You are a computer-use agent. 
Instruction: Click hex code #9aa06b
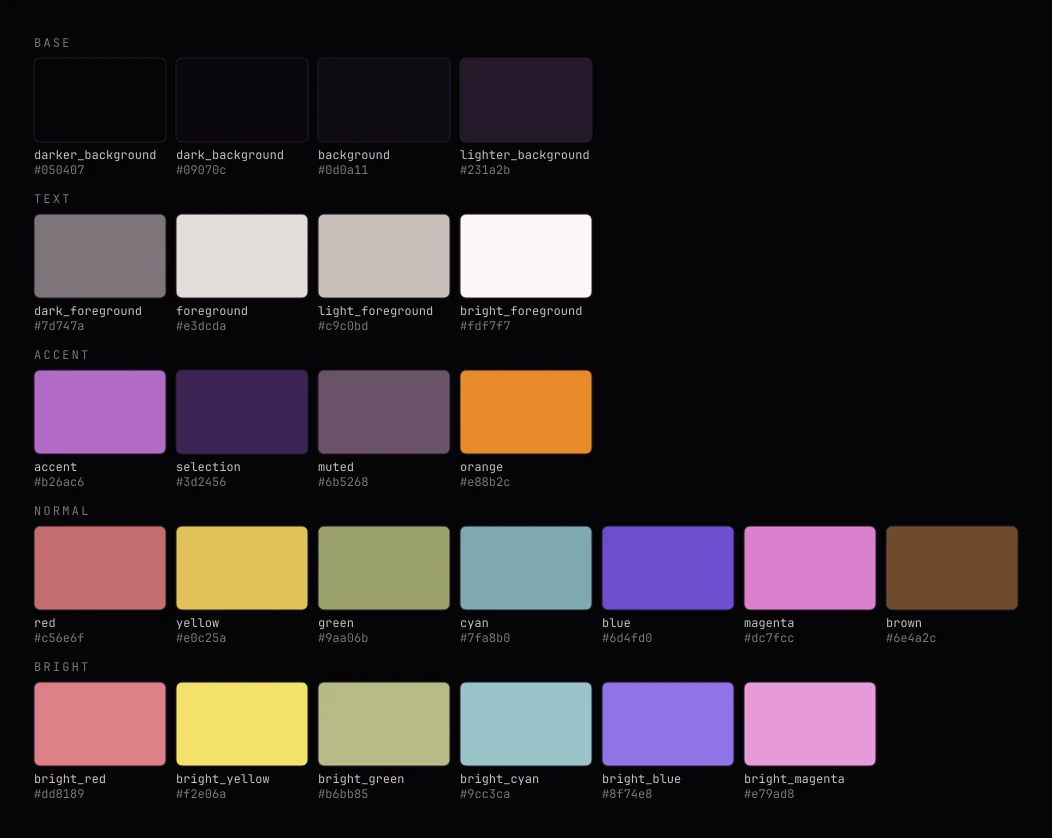(343, 638)
